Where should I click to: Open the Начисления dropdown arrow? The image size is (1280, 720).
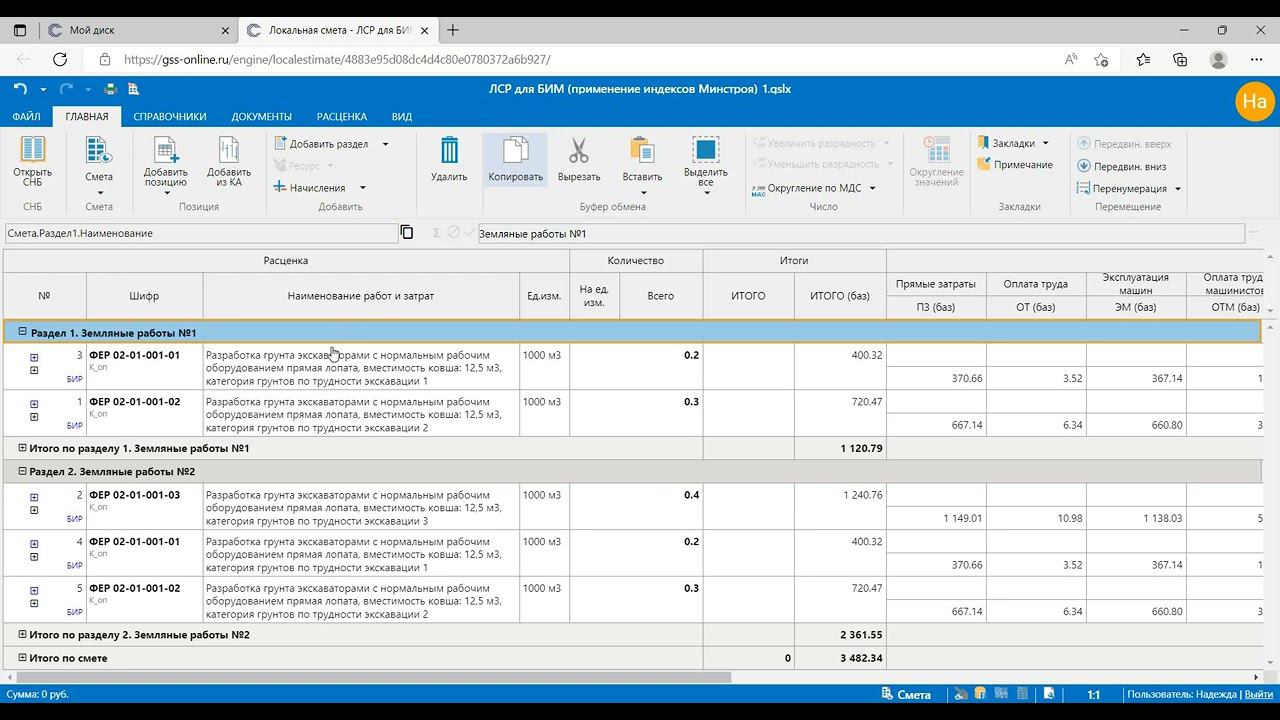362,188
